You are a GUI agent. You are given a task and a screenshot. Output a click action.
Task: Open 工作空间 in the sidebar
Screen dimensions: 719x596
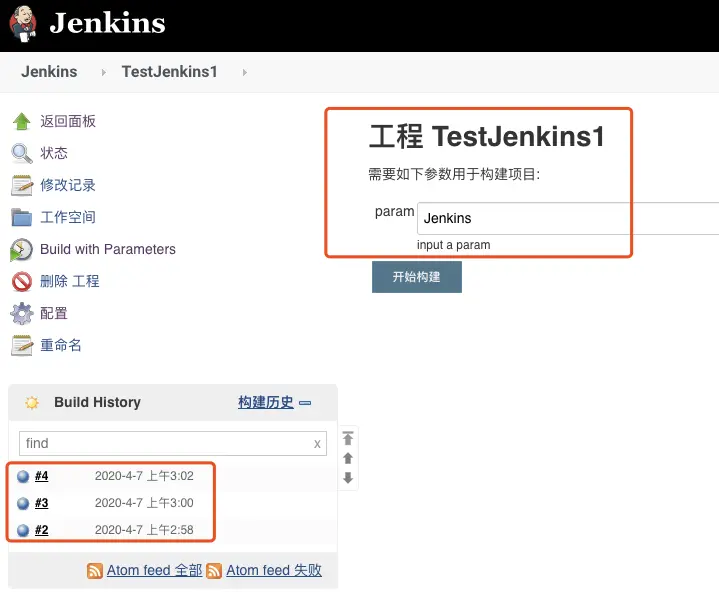click(x=68, y=217)
